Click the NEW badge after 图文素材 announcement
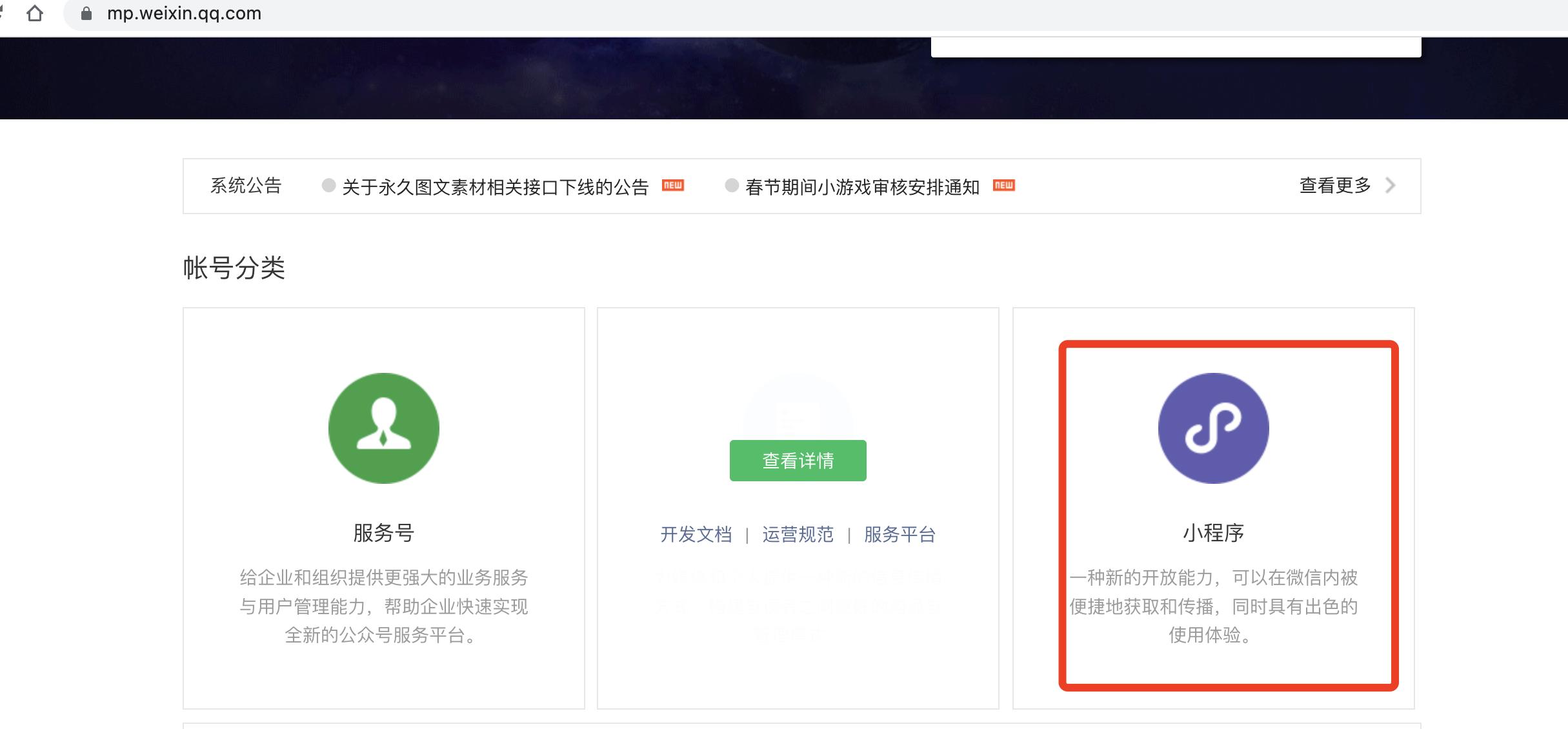1568x729 pixels. (674, 185)
